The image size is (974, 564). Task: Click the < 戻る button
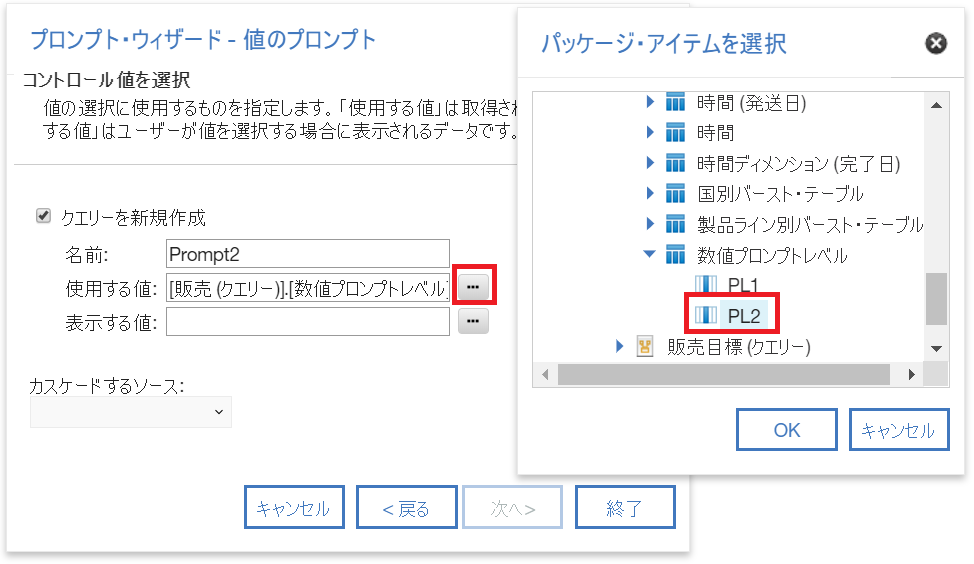[406, 507]
